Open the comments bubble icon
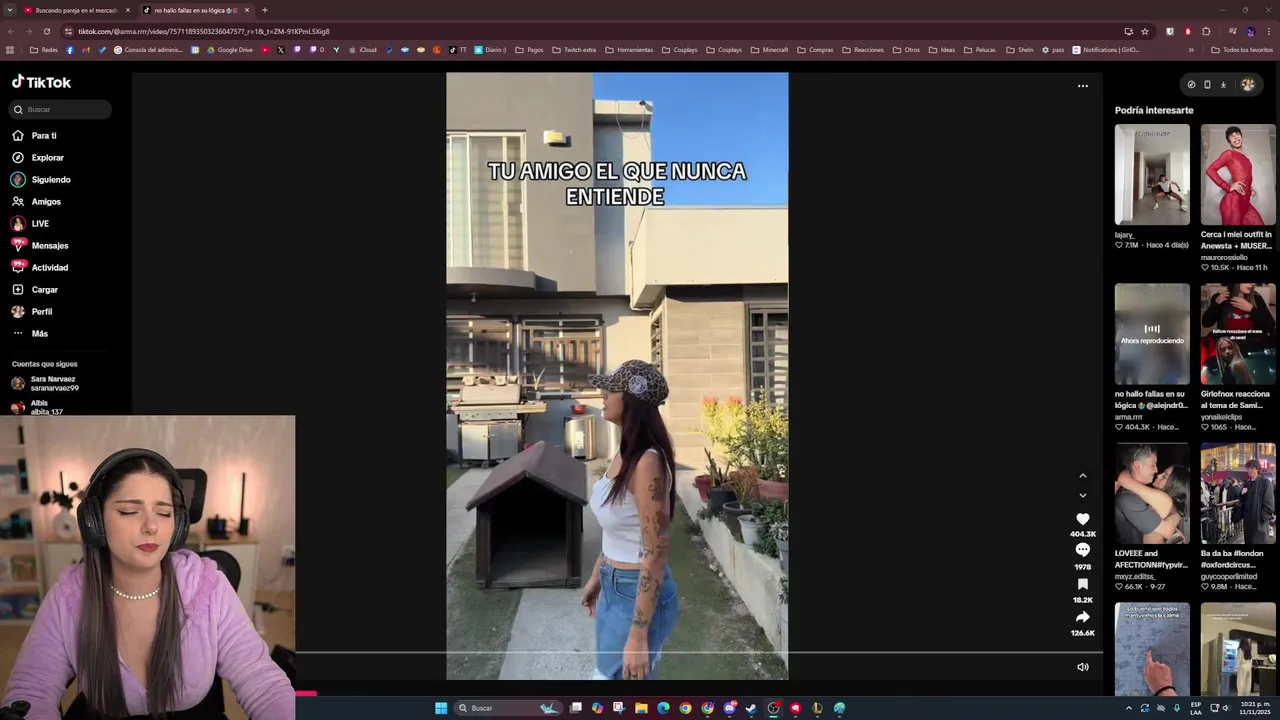This screenshot has width=1280, height=720. (x=1082, y=550)
